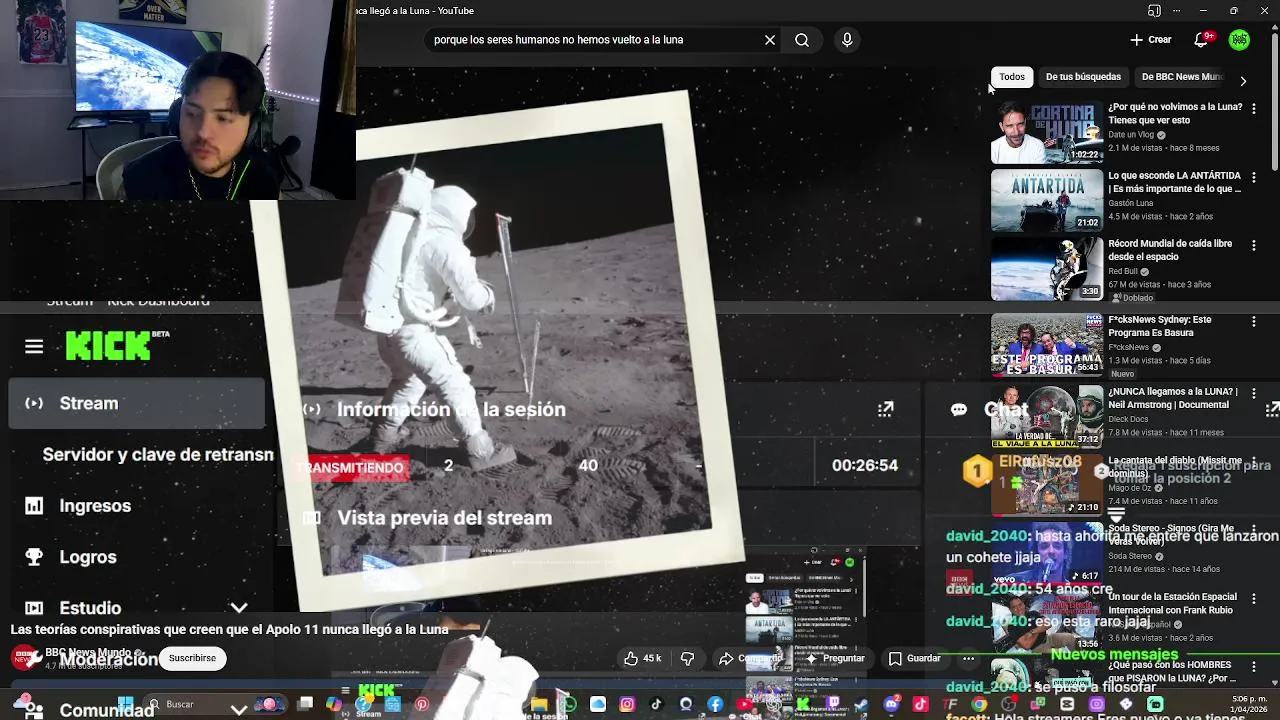Open Instagram from the taskbar
Viewport: 1280px width, 720px height.
(x=627, y=705)
